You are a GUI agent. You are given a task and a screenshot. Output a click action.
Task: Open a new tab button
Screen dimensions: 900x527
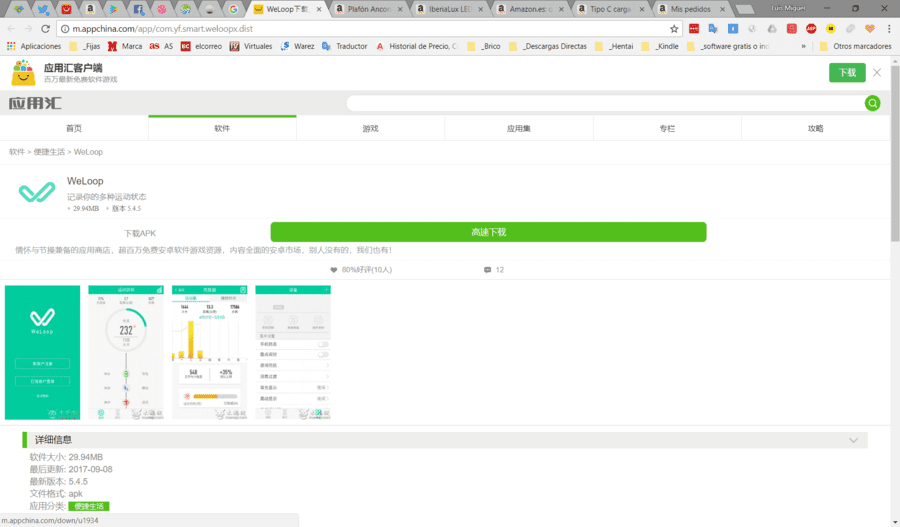point(745,9)
